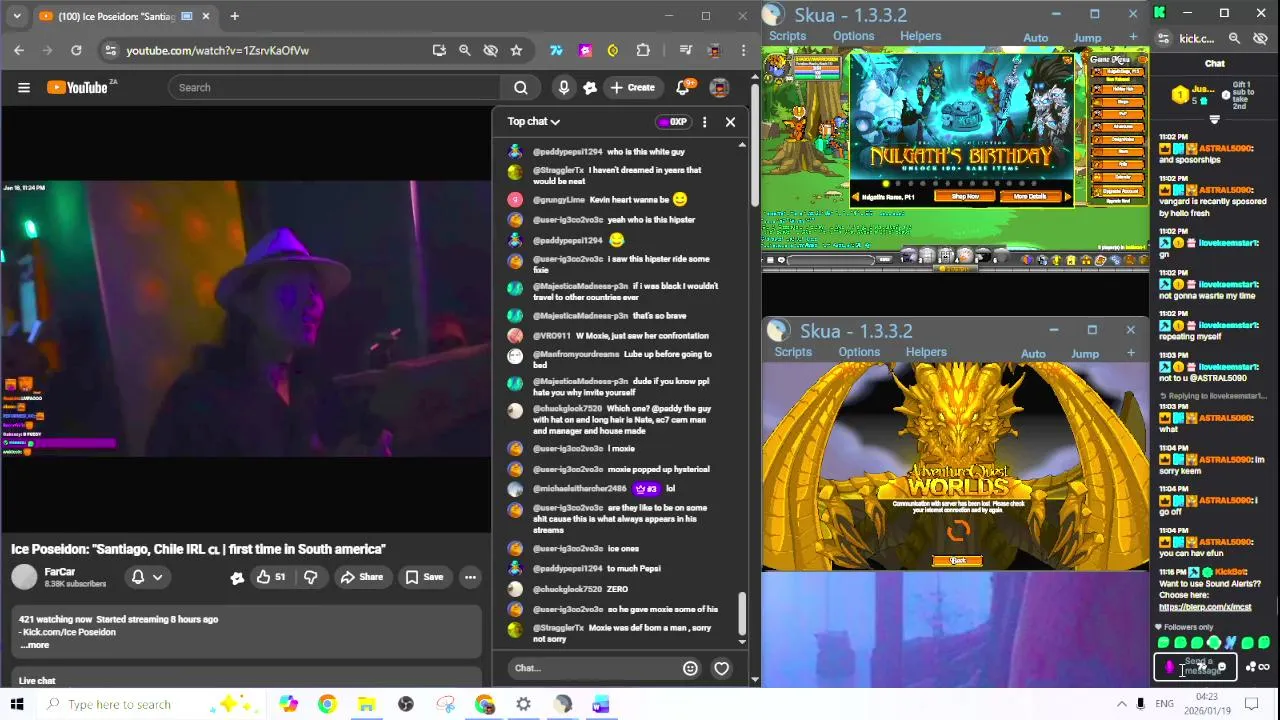The image size is (1280, 720).
Task: Click the YouTube search magnifier button
Action: 520,87
